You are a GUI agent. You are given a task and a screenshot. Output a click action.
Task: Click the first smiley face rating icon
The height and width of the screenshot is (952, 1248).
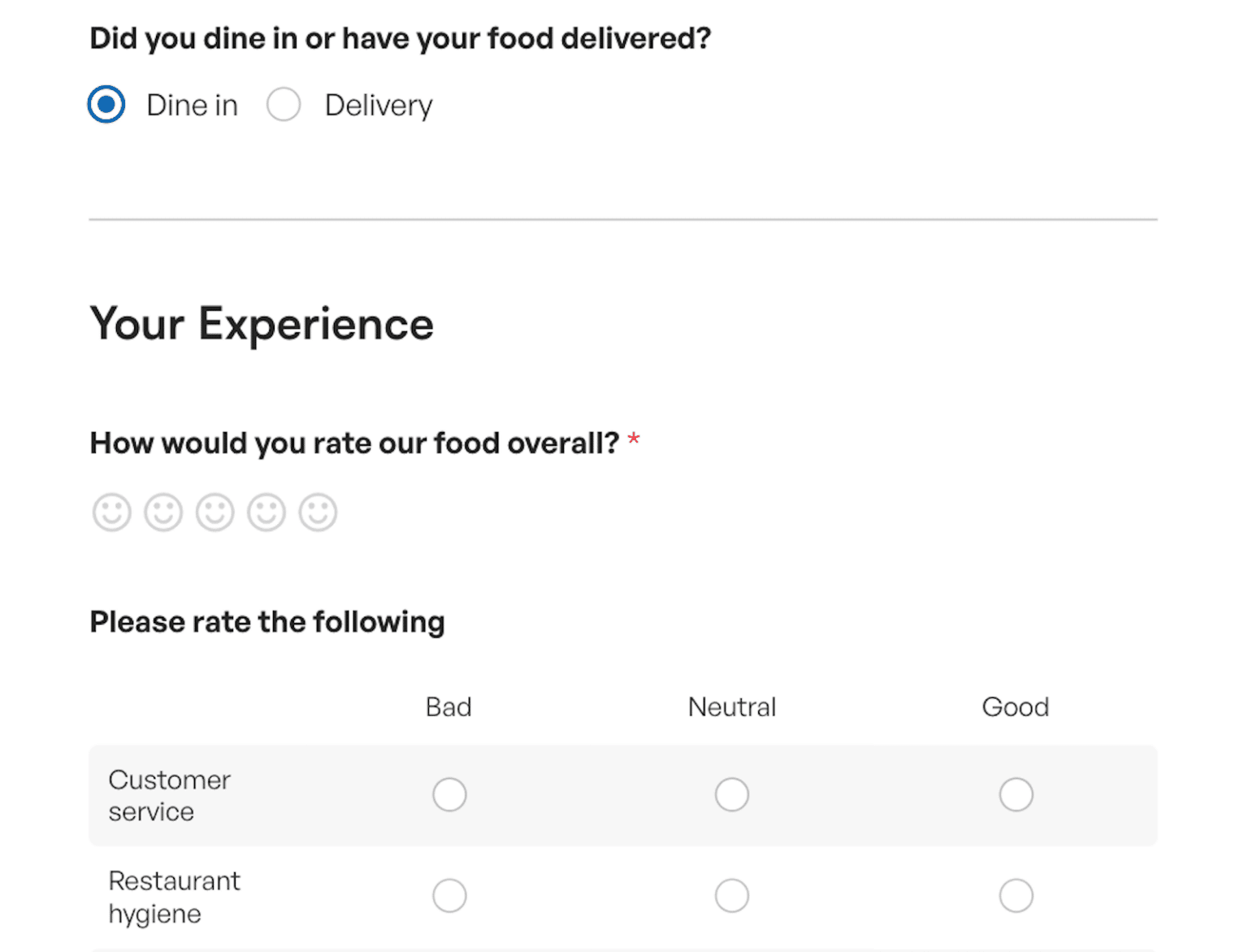pyautogui.click(x=111, y=513)
